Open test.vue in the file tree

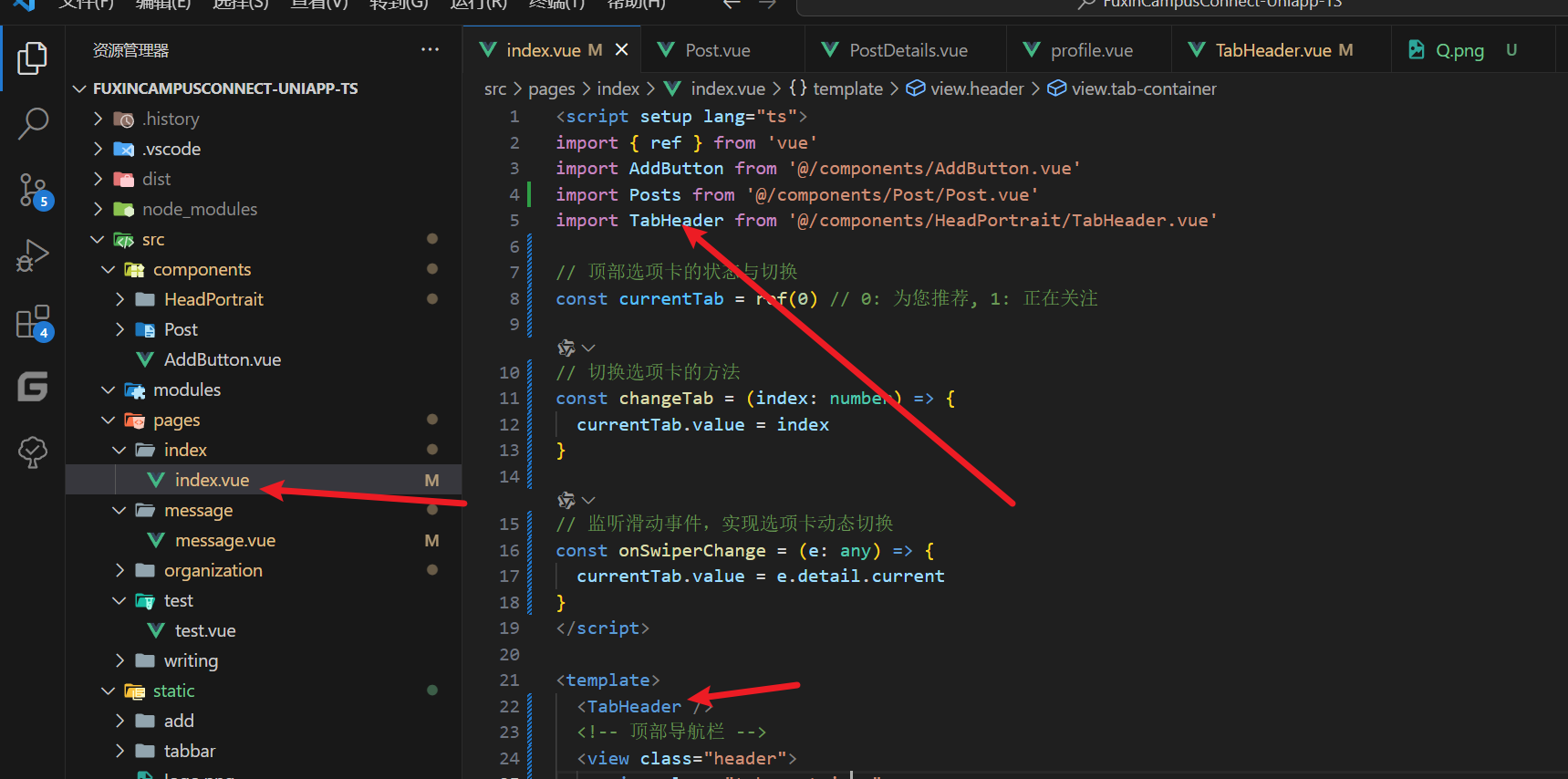click(264, 630)
